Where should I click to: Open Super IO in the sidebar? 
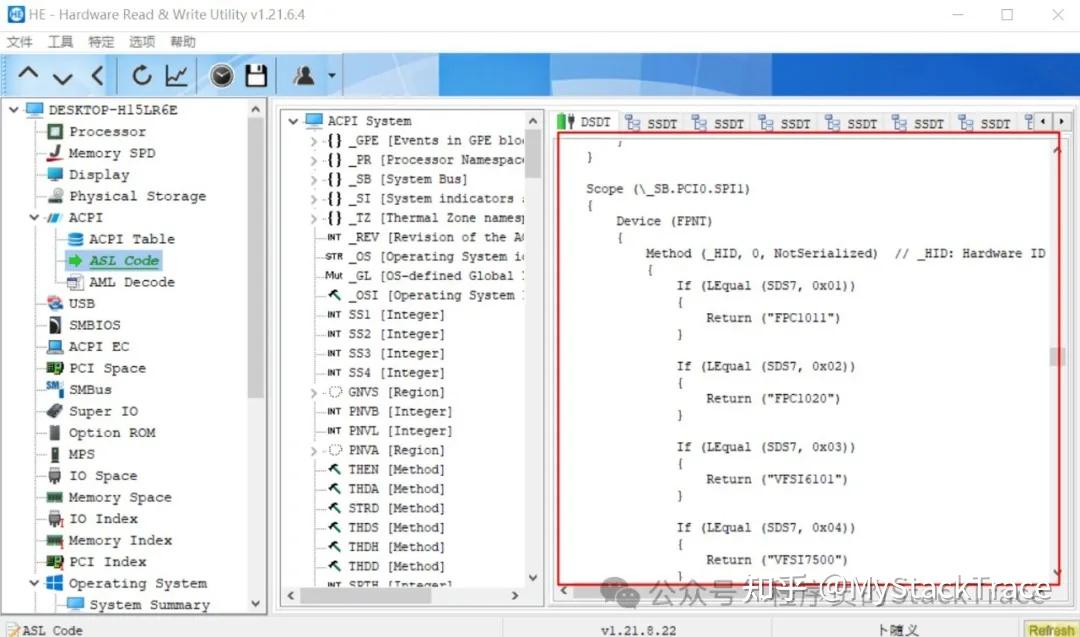coord(103,411)
